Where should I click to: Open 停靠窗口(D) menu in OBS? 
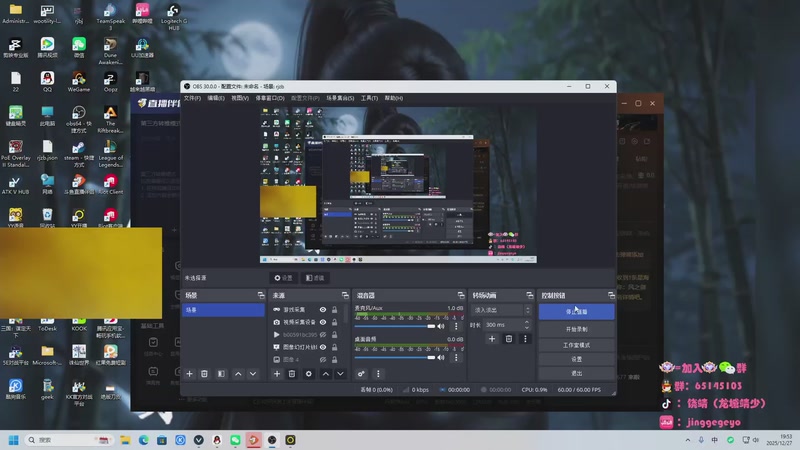tap(270, 98)
